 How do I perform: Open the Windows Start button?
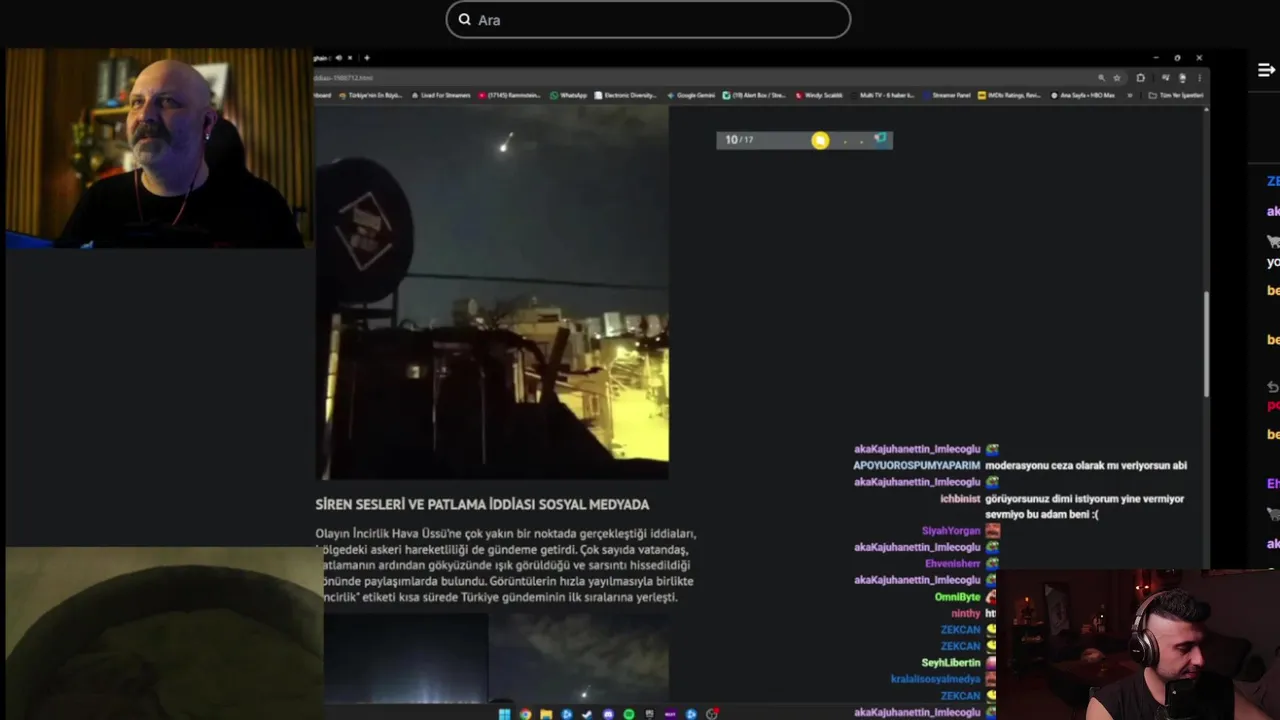coord(504,713)
